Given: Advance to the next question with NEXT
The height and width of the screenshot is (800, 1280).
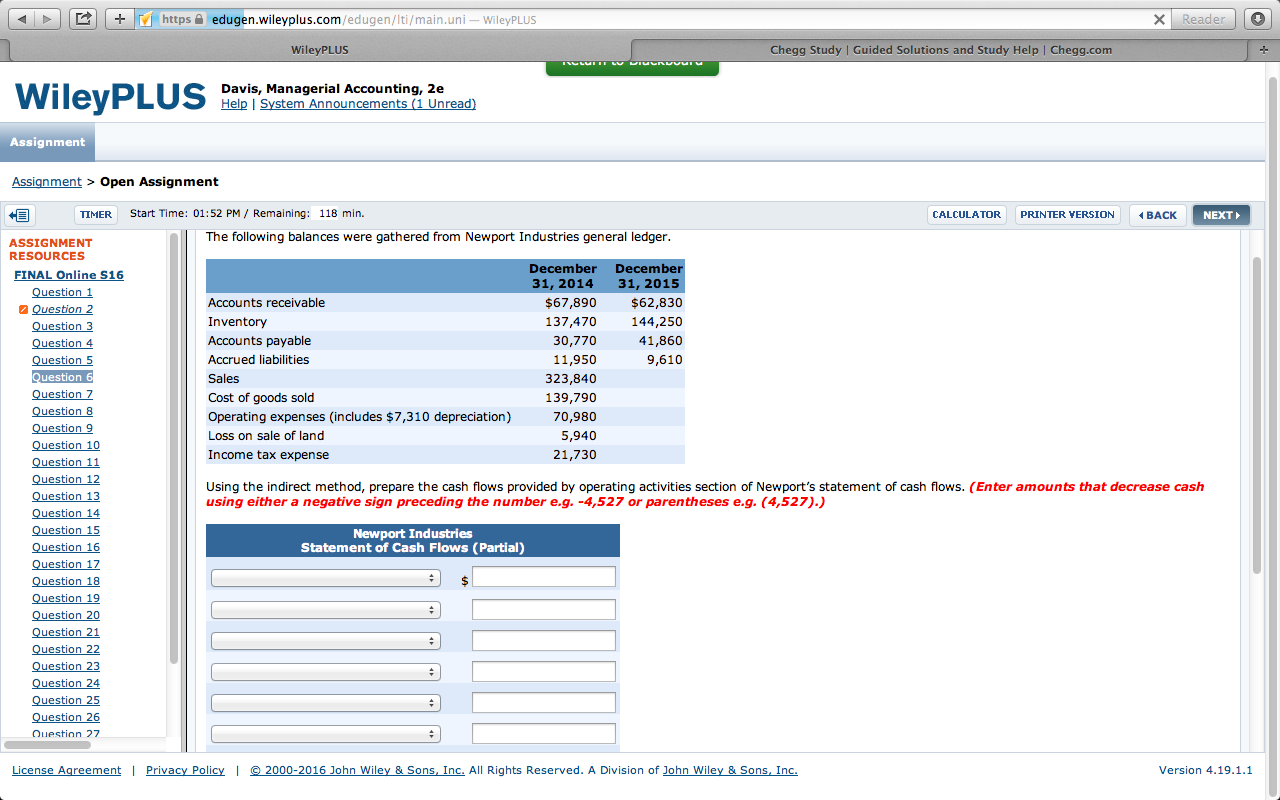Looking at the screenshot, I should (1221, 214).
